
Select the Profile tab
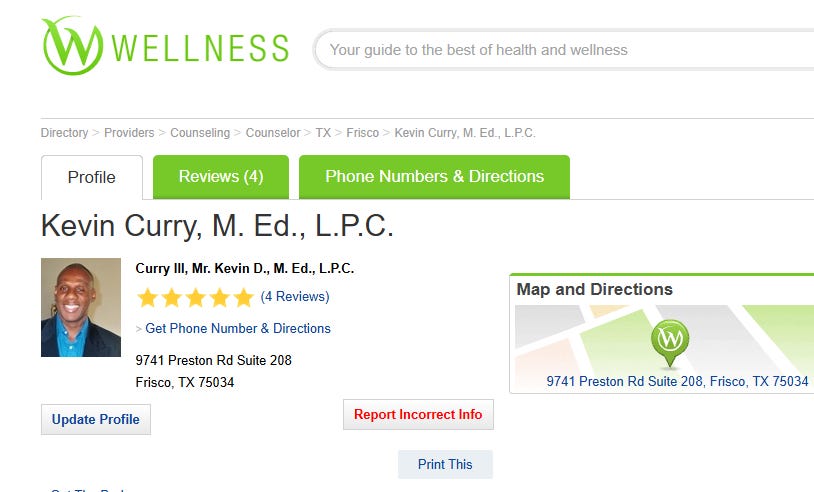pyautogui.click(x=92, y=177)
